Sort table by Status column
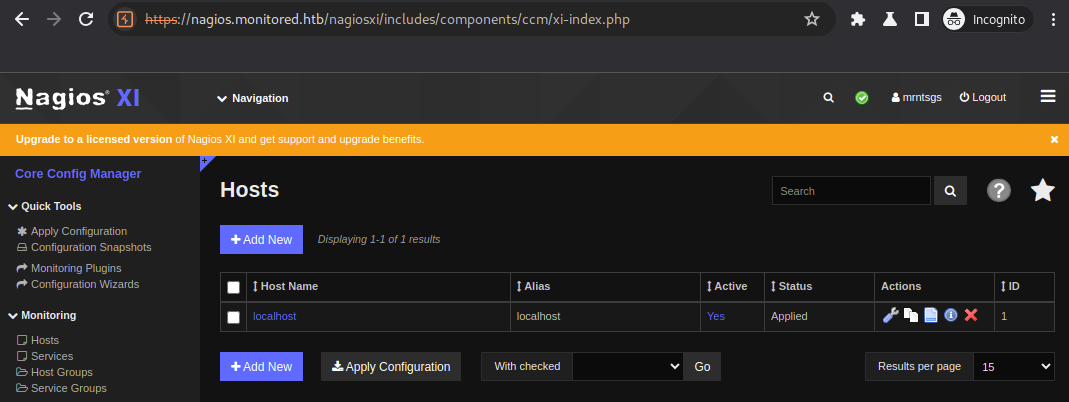 pyautogui.click(x=792, y=287)
